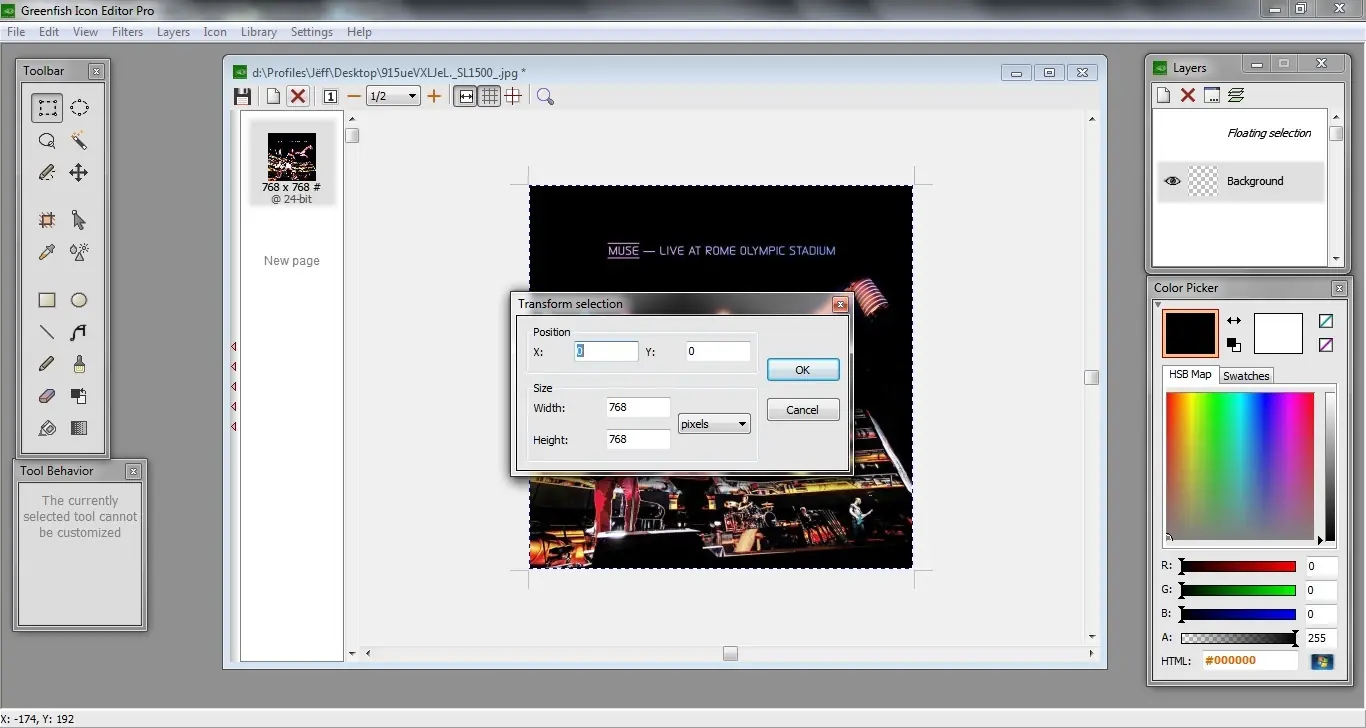Choose the Rectangle shape tool
The height and width of the screenshot is (728, 1366).
(x=47, y=300)
